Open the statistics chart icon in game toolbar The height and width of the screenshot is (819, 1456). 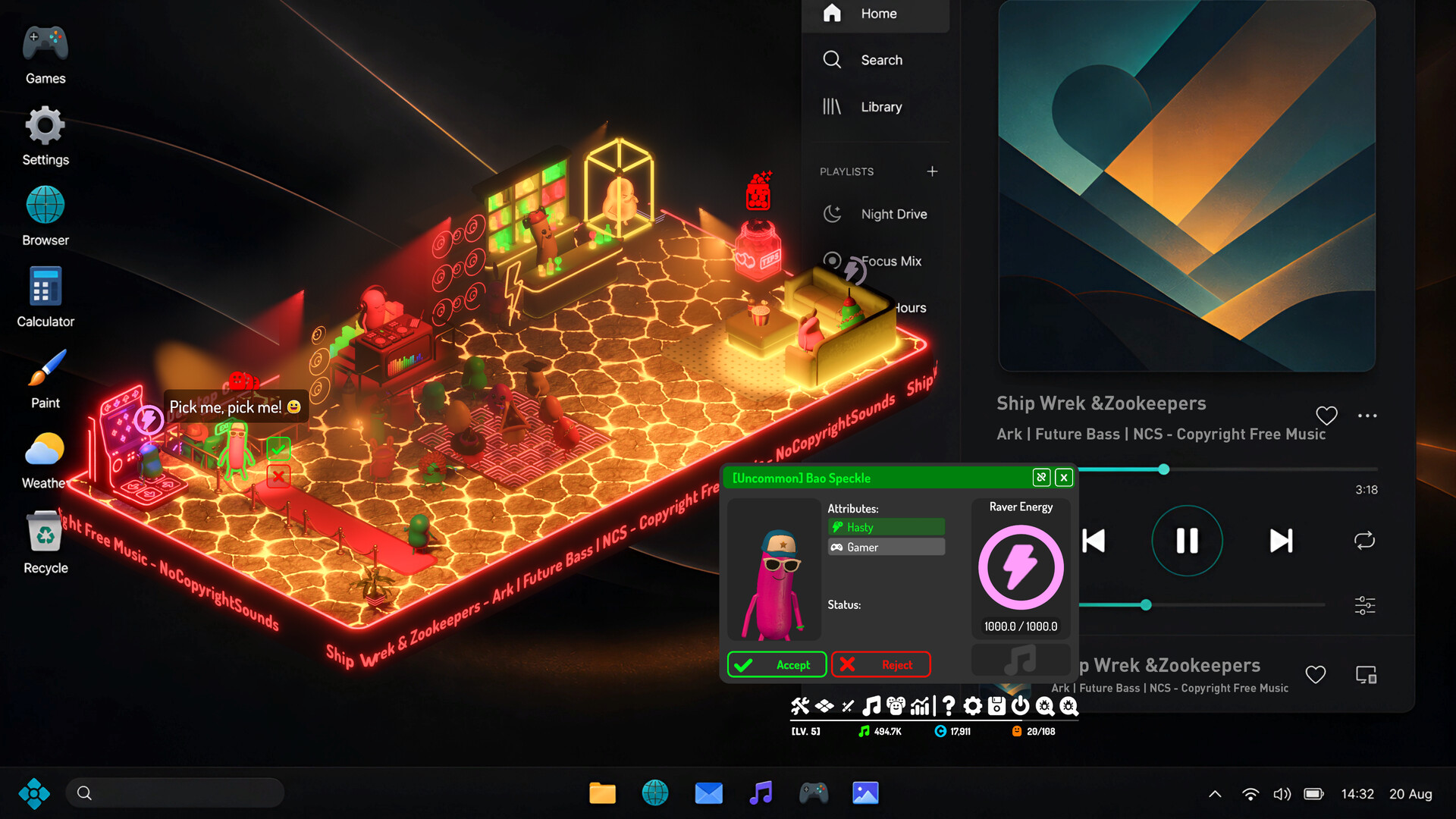(920, 706)
